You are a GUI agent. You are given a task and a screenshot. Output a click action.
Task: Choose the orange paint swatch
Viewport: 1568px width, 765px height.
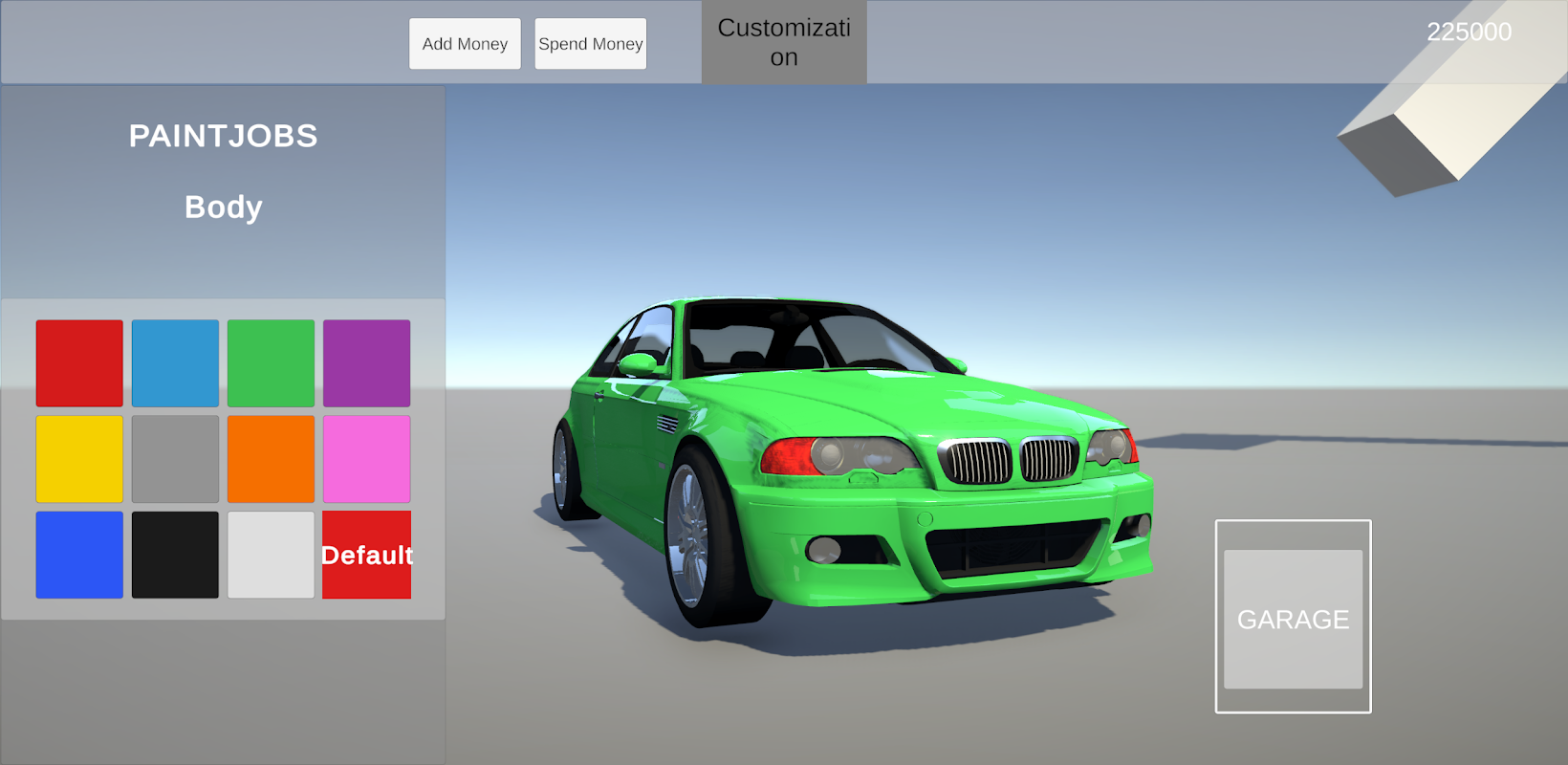pyautogui.click(x=271, y=459)
